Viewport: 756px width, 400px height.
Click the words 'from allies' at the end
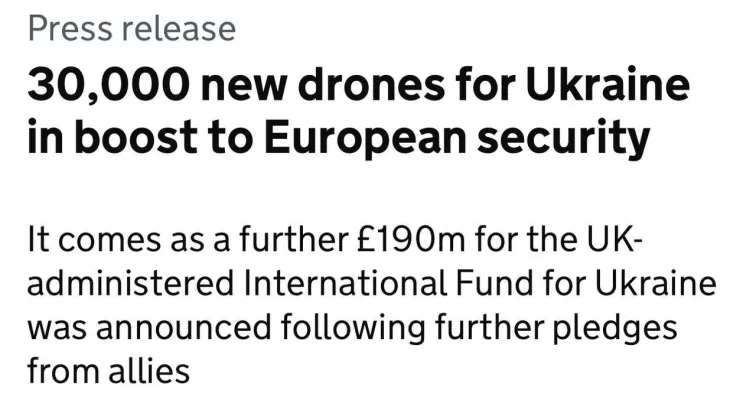tap(108, 371)
